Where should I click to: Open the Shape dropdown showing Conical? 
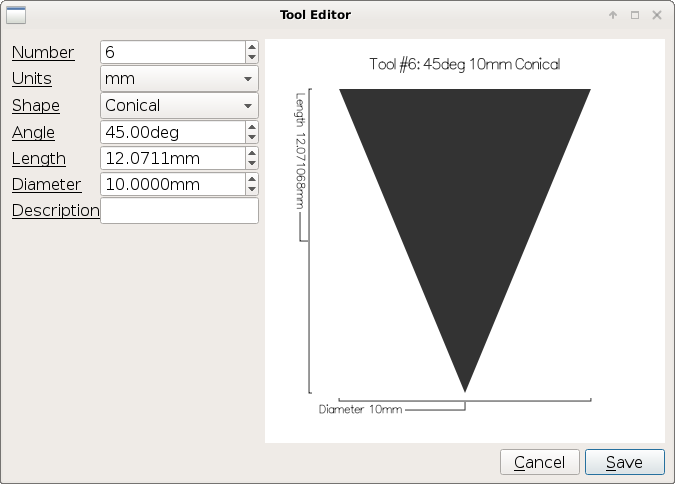coord(179,105)
